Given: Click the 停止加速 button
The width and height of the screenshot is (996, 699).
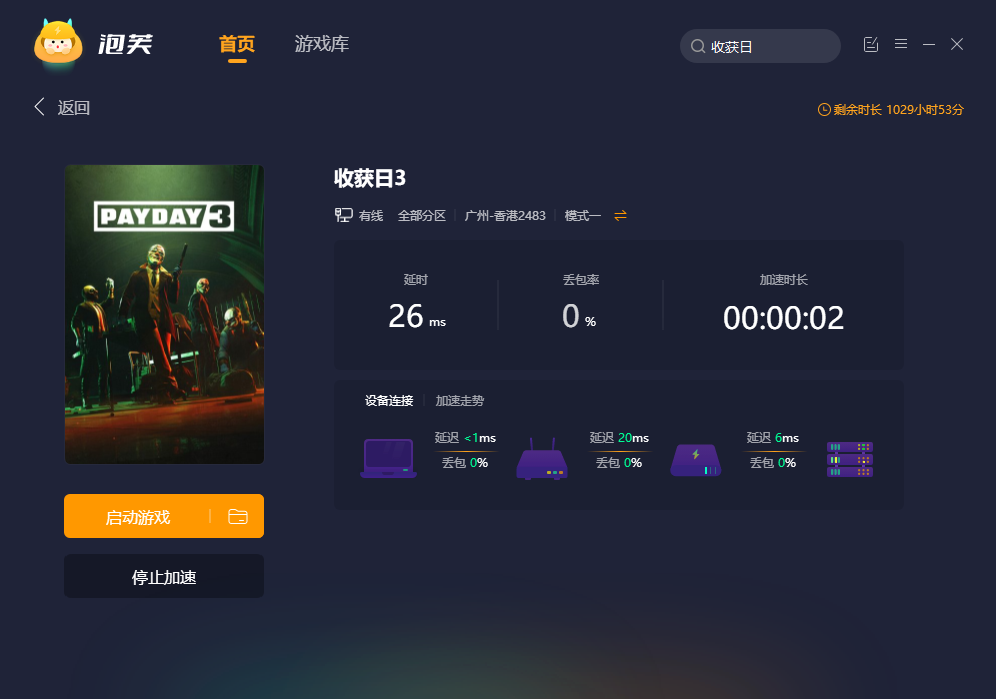Looking at the screenshot, I should (x=164, y=577).
